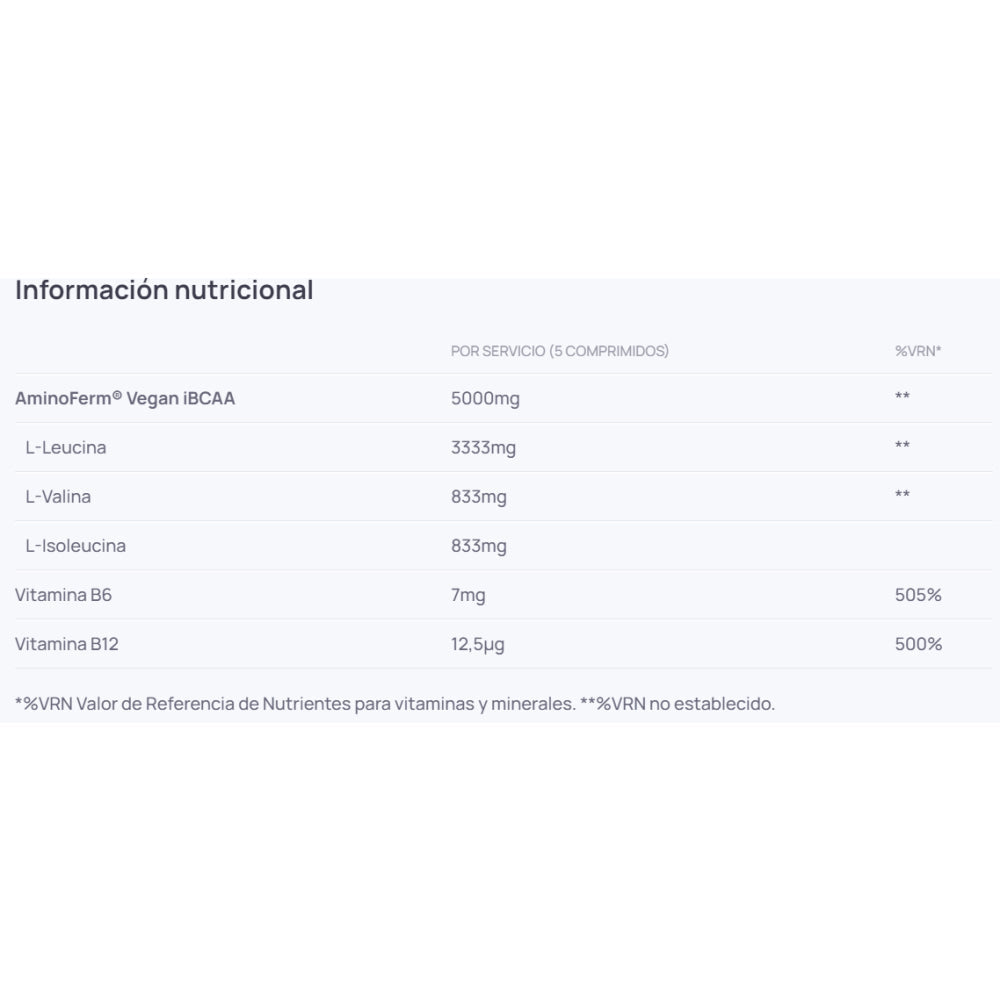Select the Vitamina B6 row label
Image resolution: width=1000 pixels, height=1000 pixels.
(x=63, y=595)
